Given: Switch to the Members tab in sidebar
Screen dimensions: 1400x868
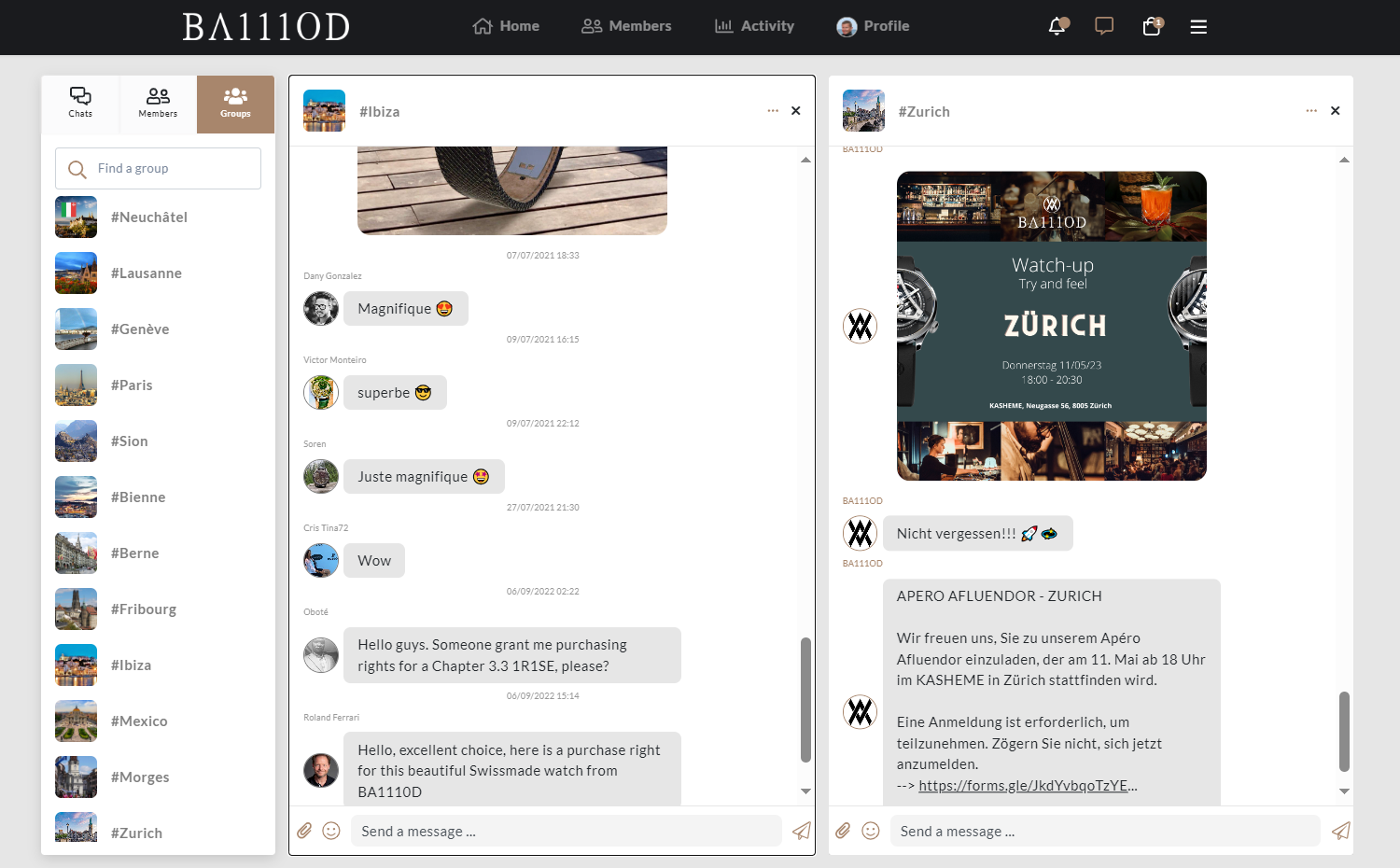Looking at the screenshot, I should point(158,103).
